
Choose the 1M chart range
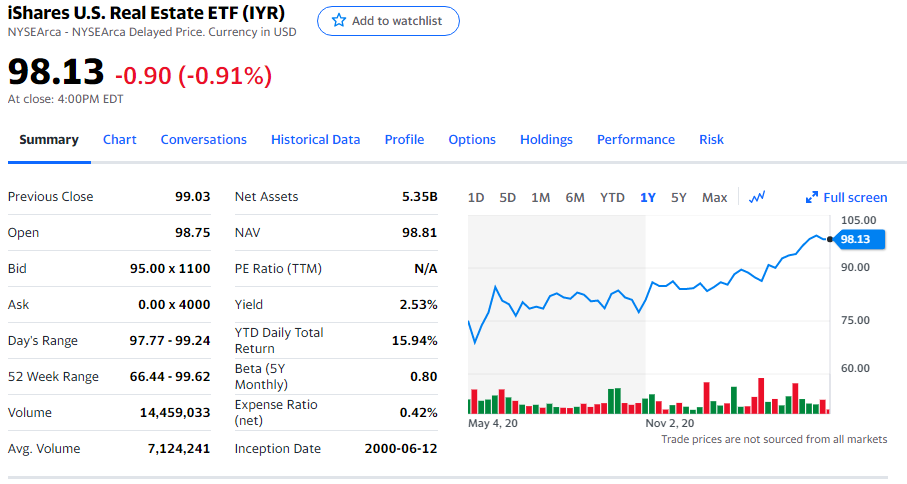pyautogui.click(x=540, y=198)
